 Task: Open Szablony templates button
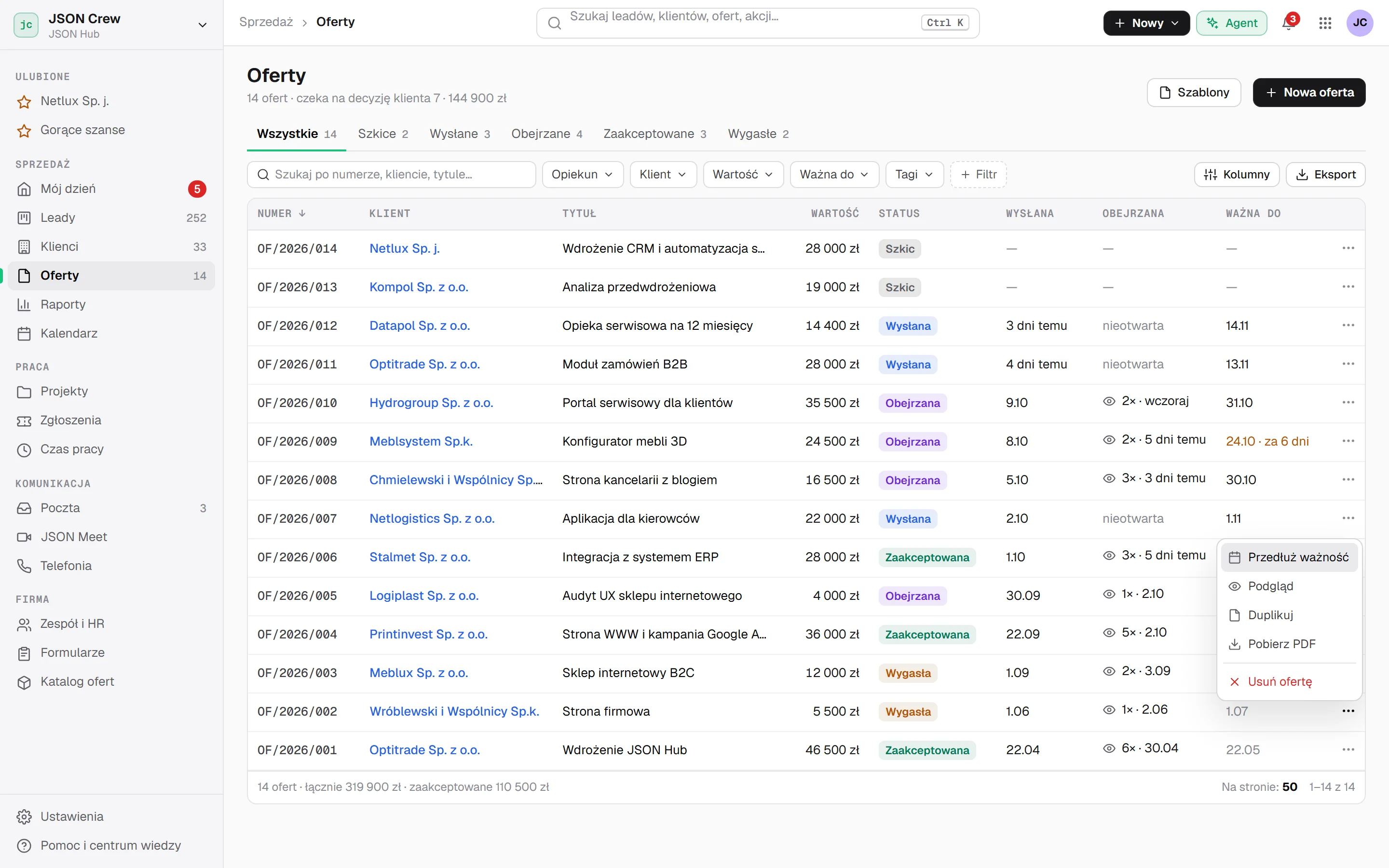[x=1193, y=93]
